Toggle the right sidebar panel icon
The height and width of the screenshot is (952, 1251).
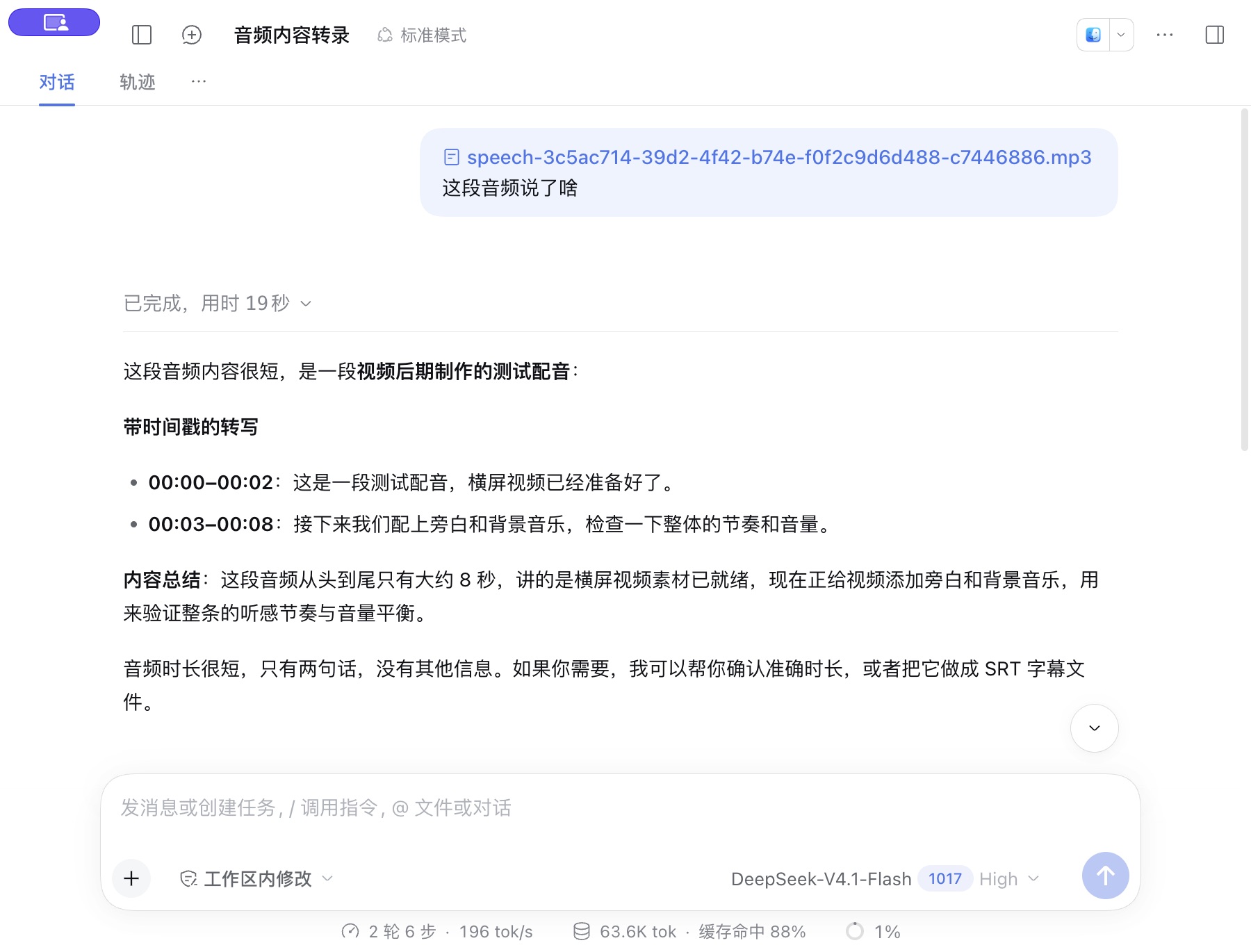1215,35
